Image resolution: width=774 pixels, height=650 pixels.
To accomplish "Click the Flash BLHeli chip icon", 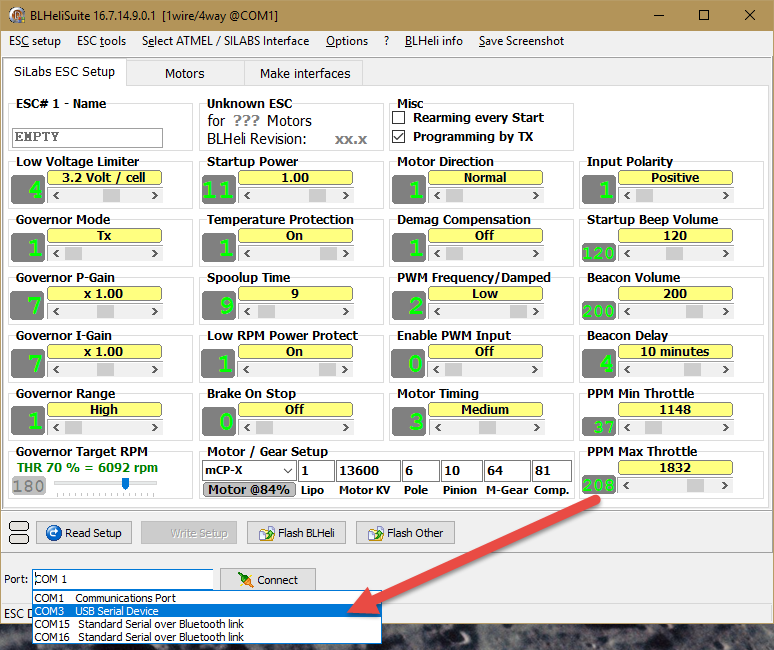I will click(267, 534).
